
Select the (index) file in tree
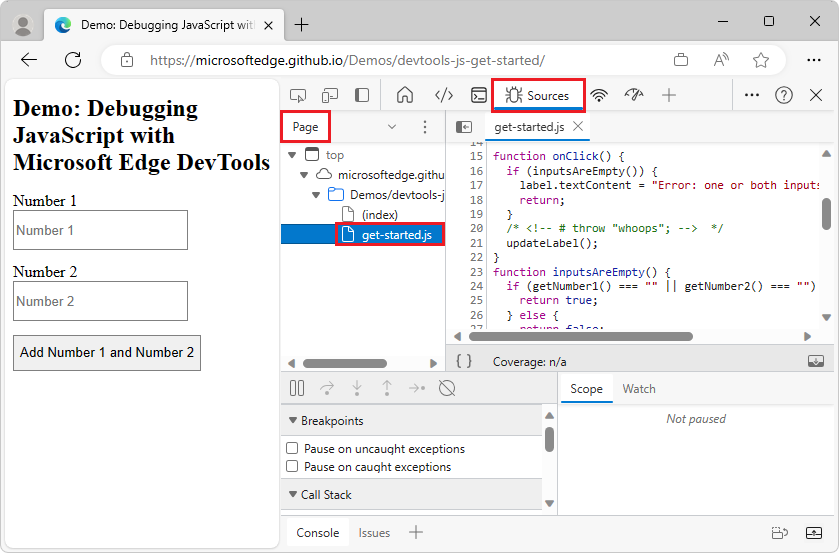click(x=379, y=215)
